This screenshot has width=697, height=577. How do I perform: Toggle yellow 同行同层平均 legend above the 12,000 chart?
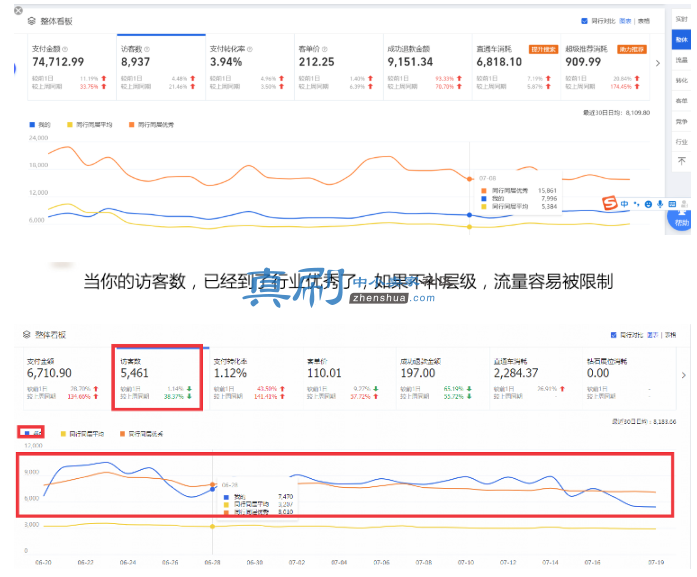(x=82, y=434)
